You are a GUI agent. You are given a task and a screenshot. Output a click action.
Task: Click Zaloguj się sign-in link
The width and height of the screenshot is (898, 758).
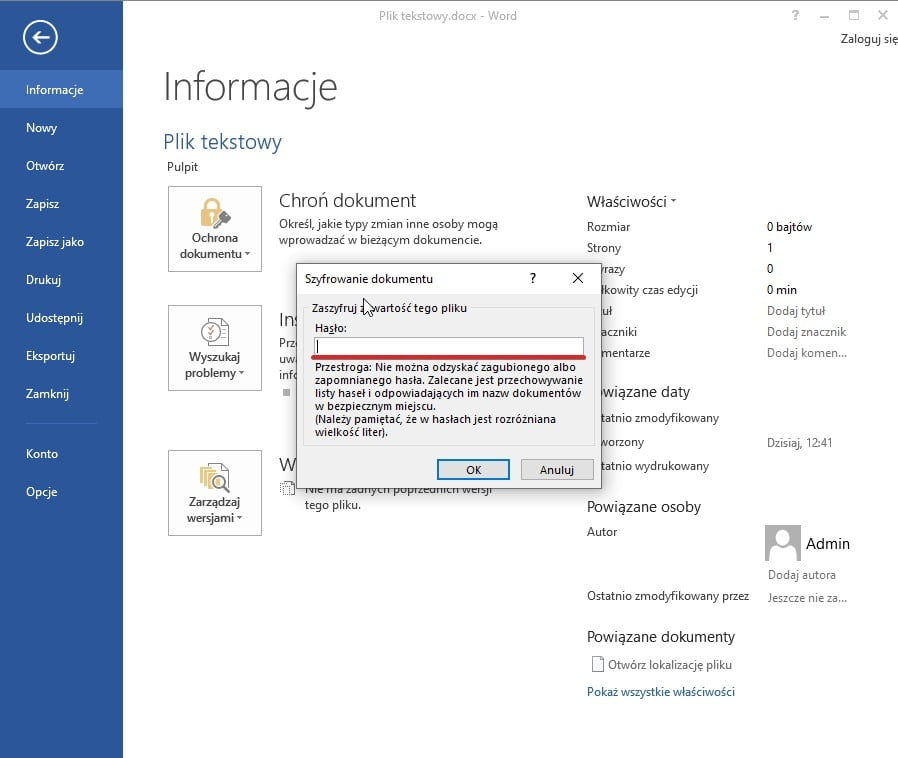click(868, 41)
